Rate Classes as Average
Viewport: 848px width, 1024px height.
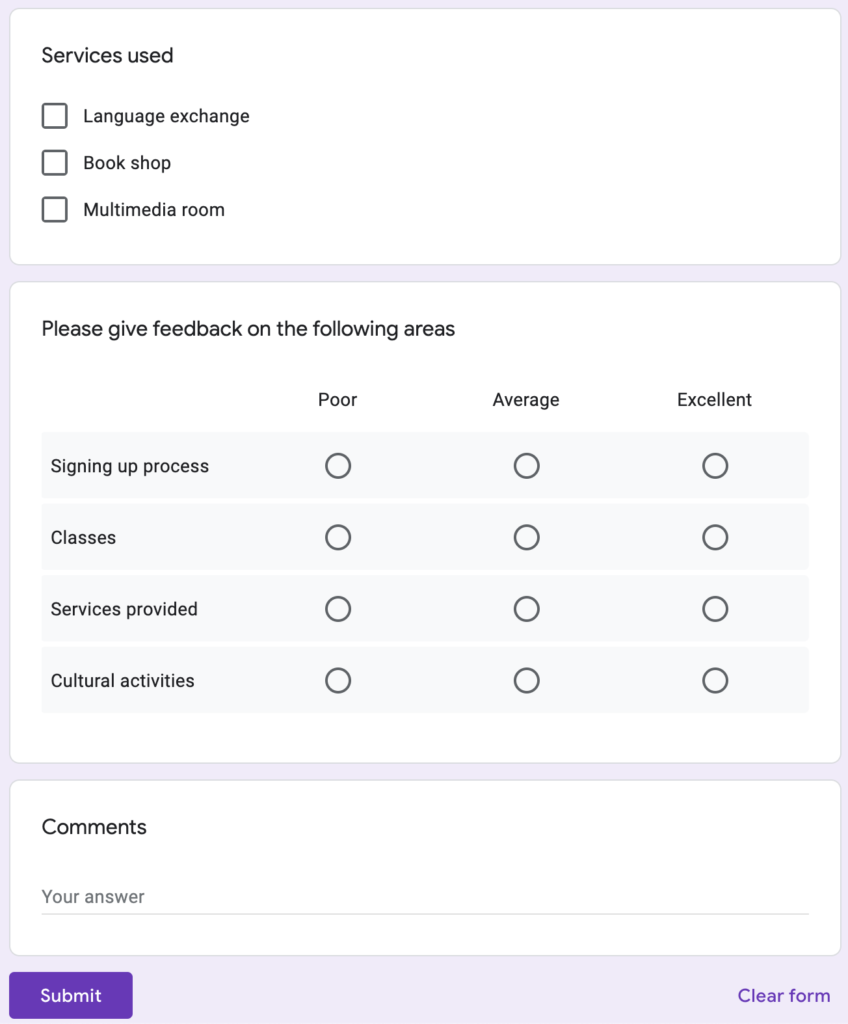pos(526,537)
